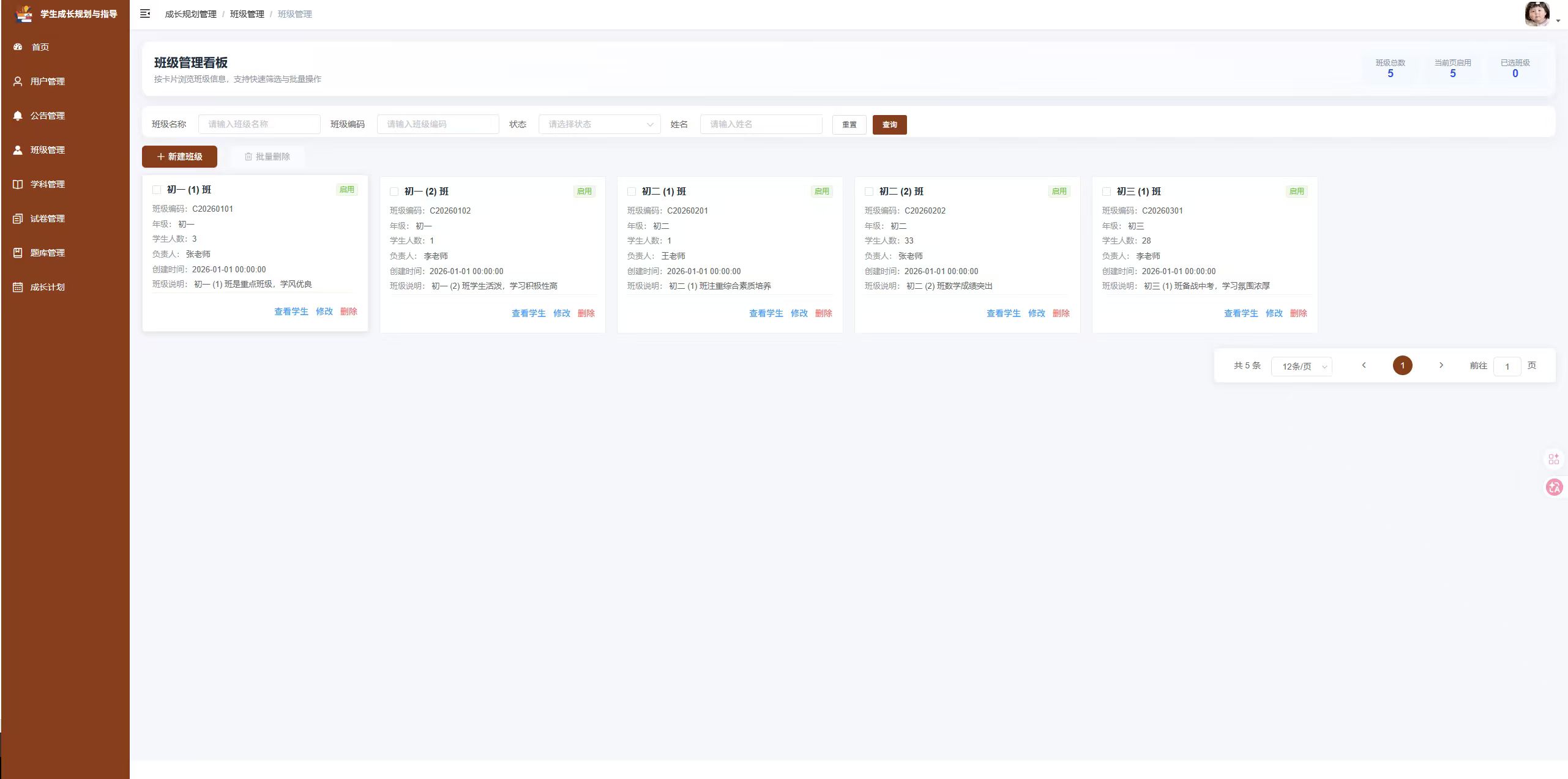Open 成长计划 in sidebar menu
1568x779 pixels.
[x=65, y=286]
